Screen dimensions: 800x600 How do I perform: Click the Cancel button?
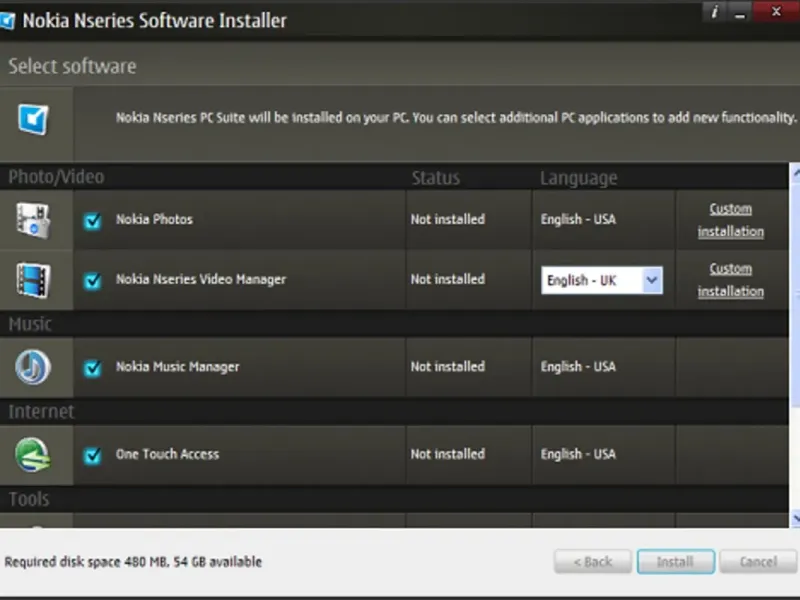758,562
